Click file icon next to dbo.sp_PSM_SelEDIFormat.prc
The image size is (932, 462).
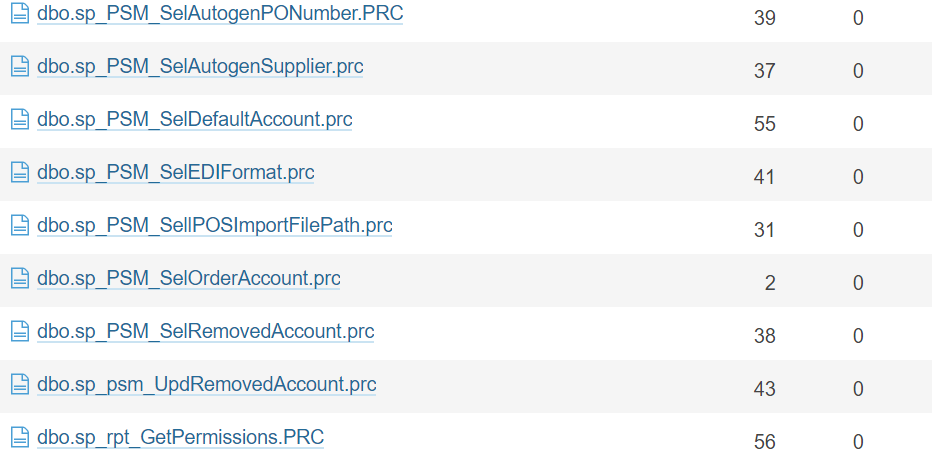(x=19, y=173)
